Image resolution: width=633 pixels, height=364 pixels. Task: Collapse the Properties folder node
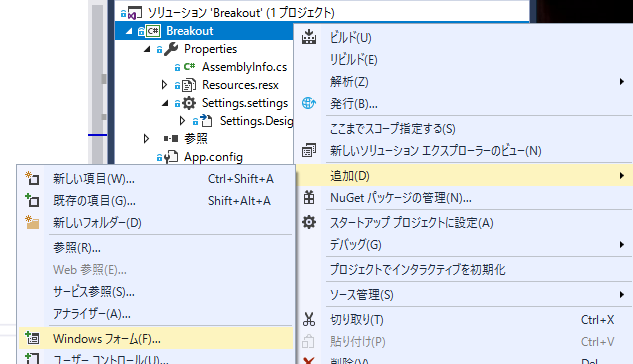[147, 49]
